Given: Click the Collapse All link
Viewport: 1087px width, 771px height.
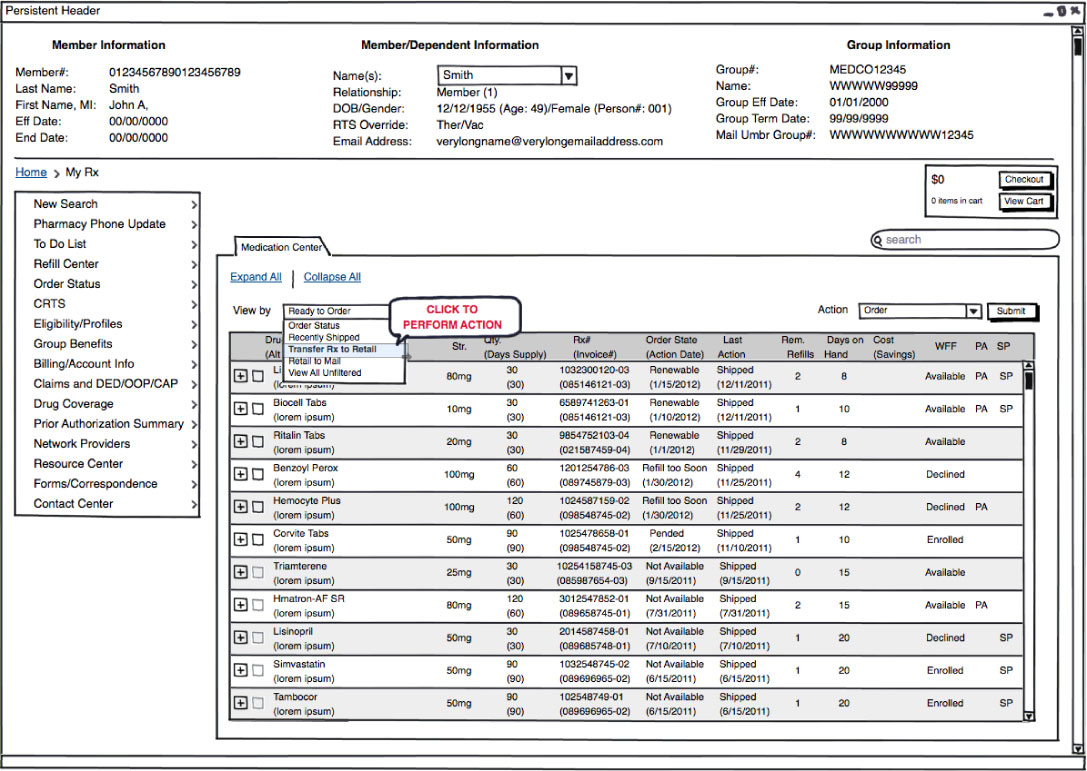Looking at the screenshot, I should point(332,277).
